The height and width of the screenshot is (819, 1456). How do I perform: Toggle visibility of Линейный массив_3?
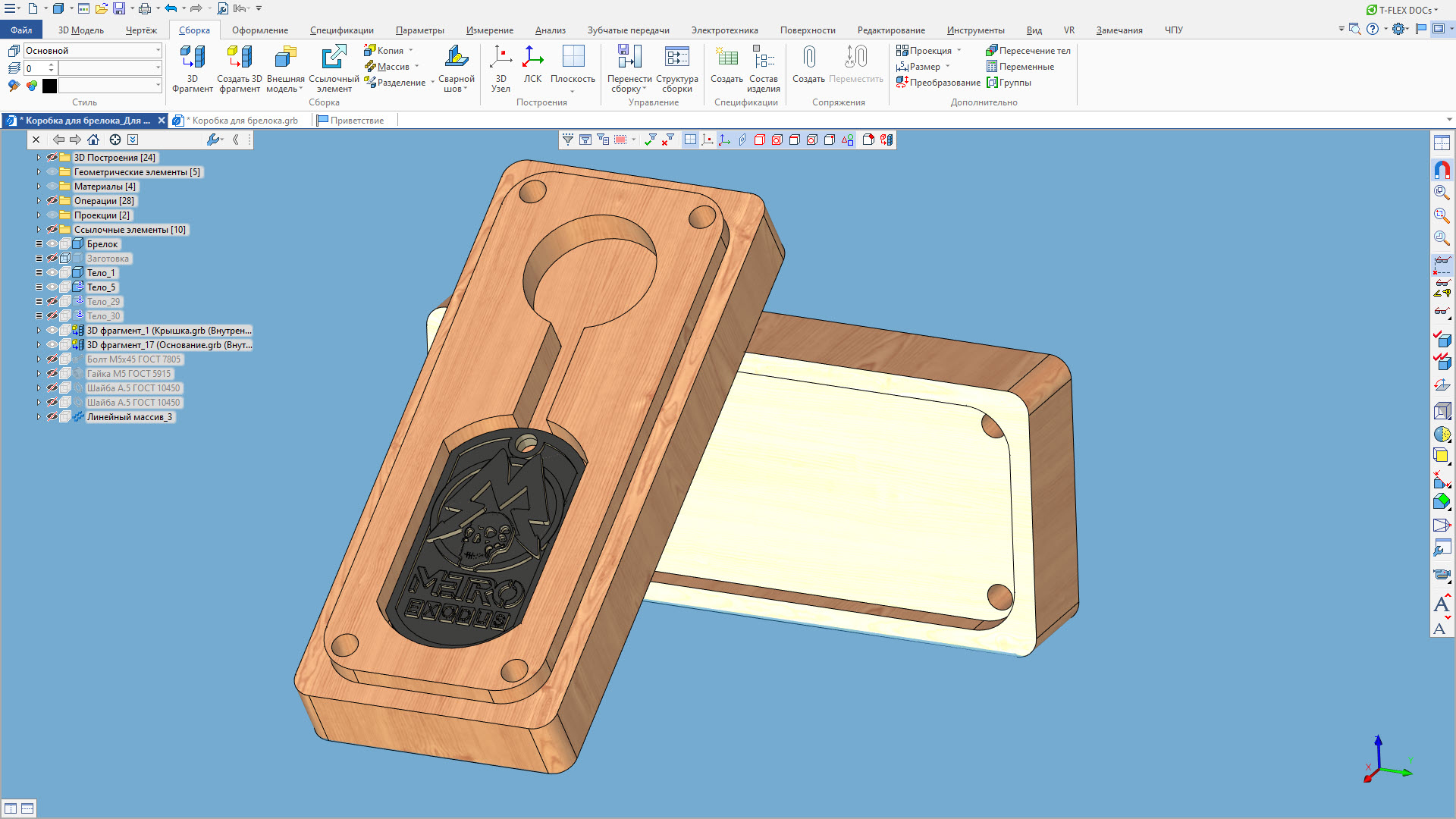52,417
